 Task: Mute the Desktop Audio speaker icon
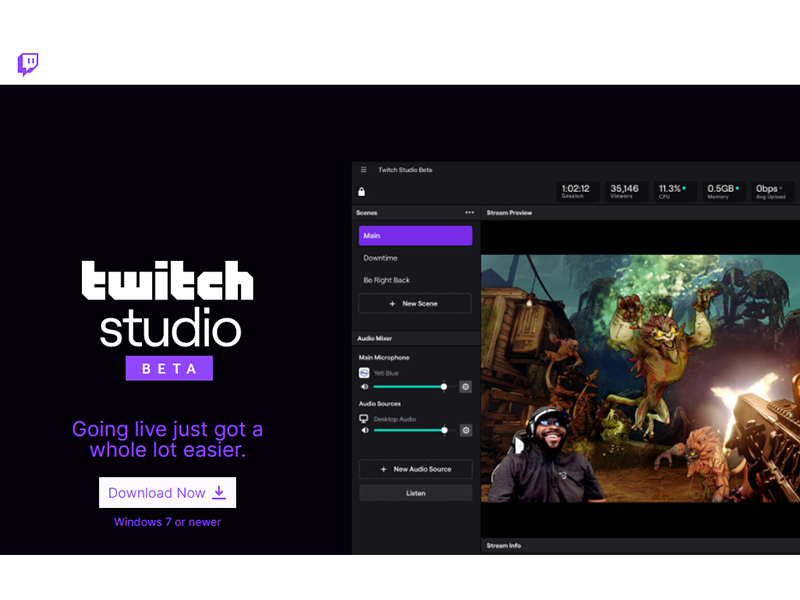click(365, 431)
